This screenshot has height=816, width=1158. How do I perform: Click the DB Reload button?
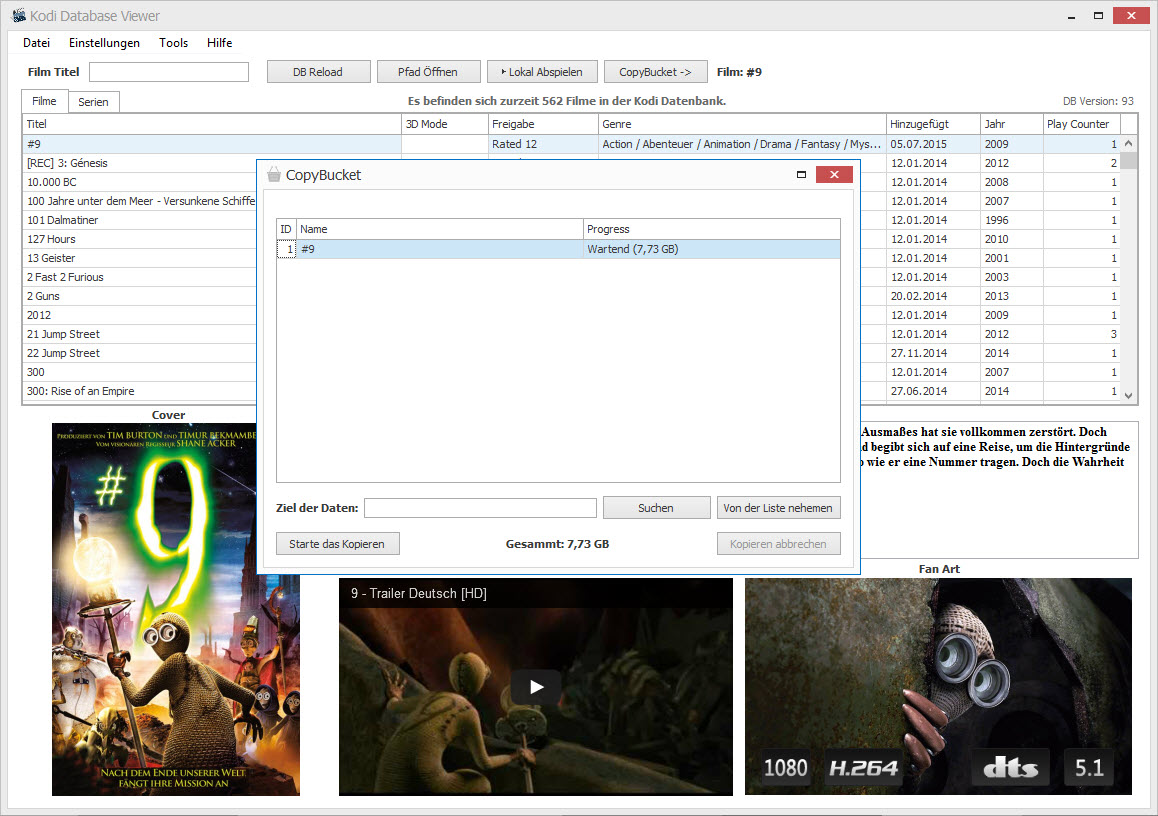[x=318, y=72]
